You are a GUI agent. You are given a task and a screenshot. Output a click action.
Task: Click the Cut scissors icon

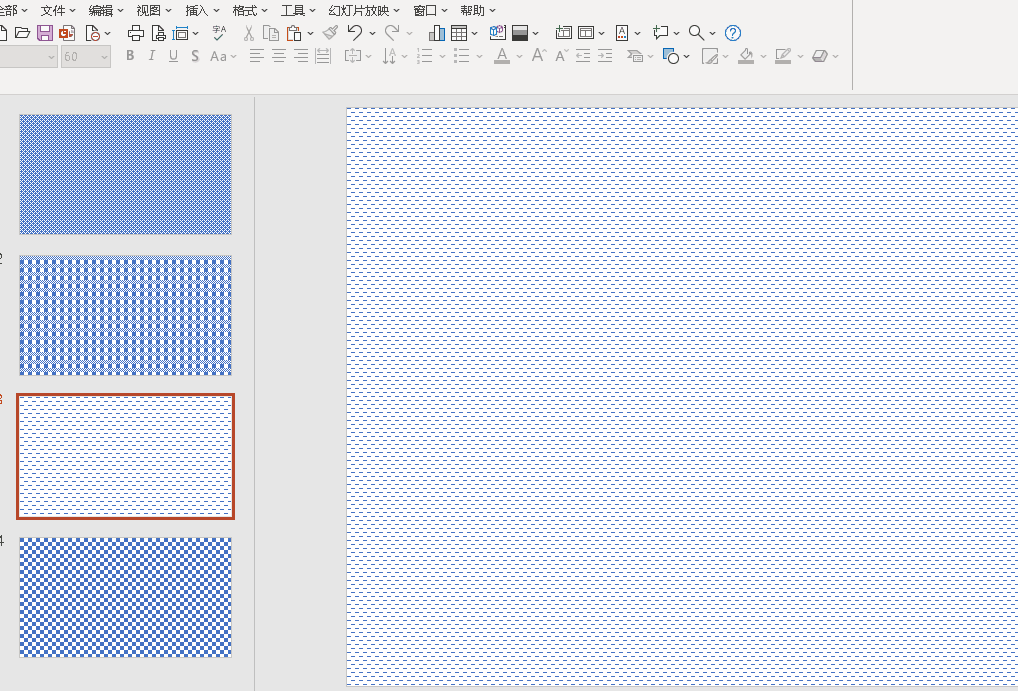(249, 33)
